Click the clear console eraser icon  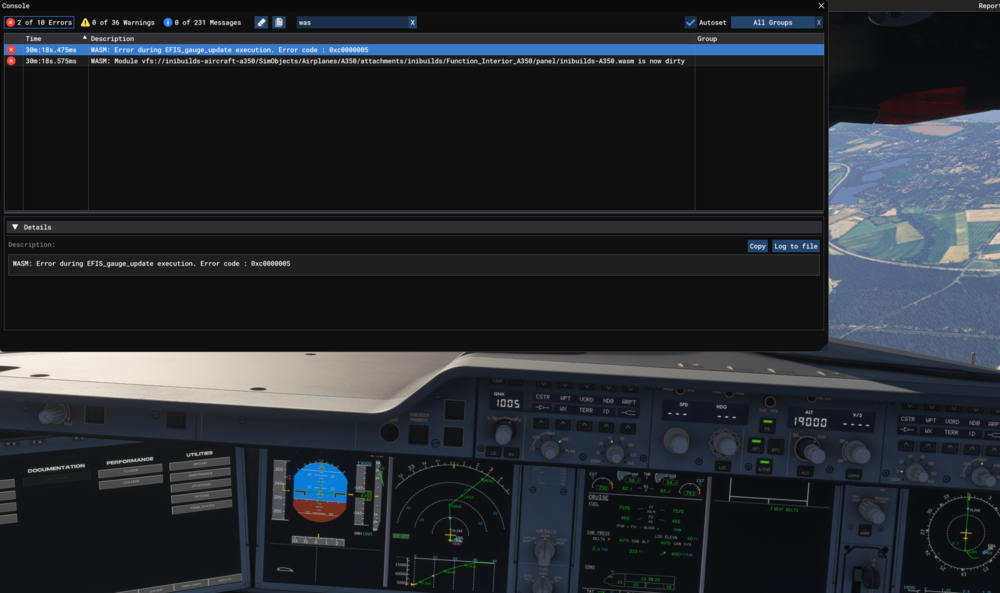pos(261,22)
